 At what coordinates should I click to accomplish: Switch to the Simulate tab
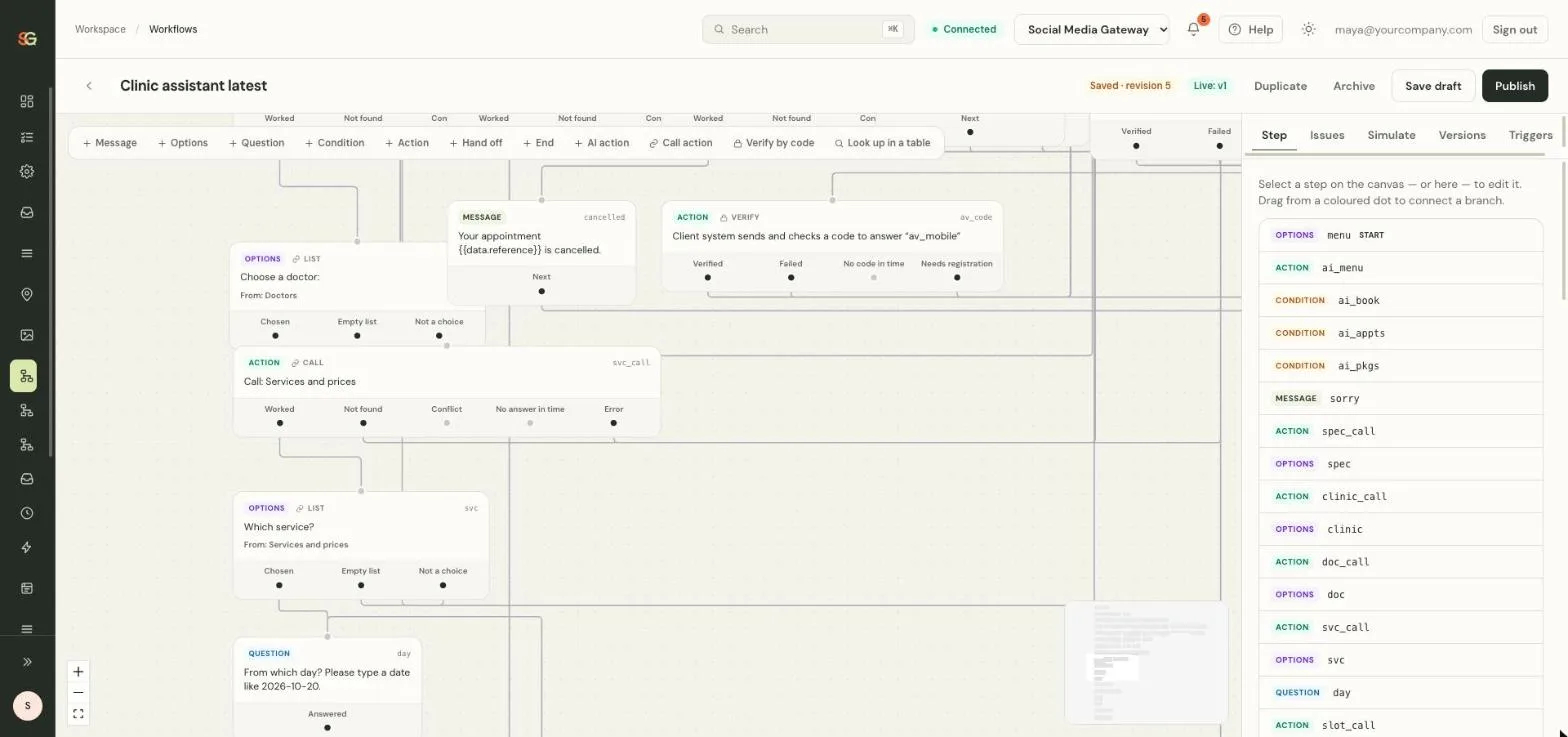[x=1391, y=135]
